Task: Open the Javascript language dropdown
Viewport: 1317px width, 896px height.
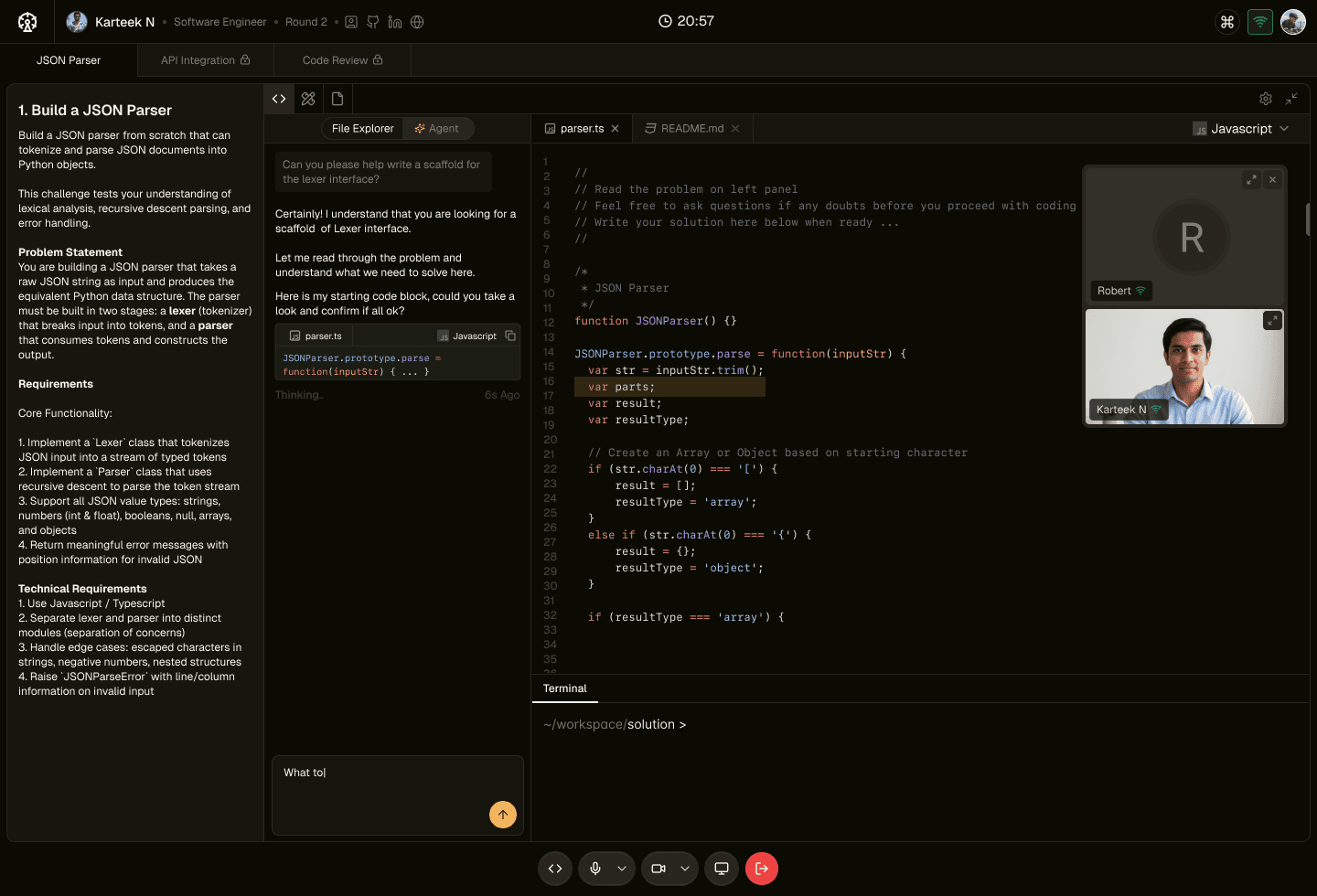Action: [1241, 129]
